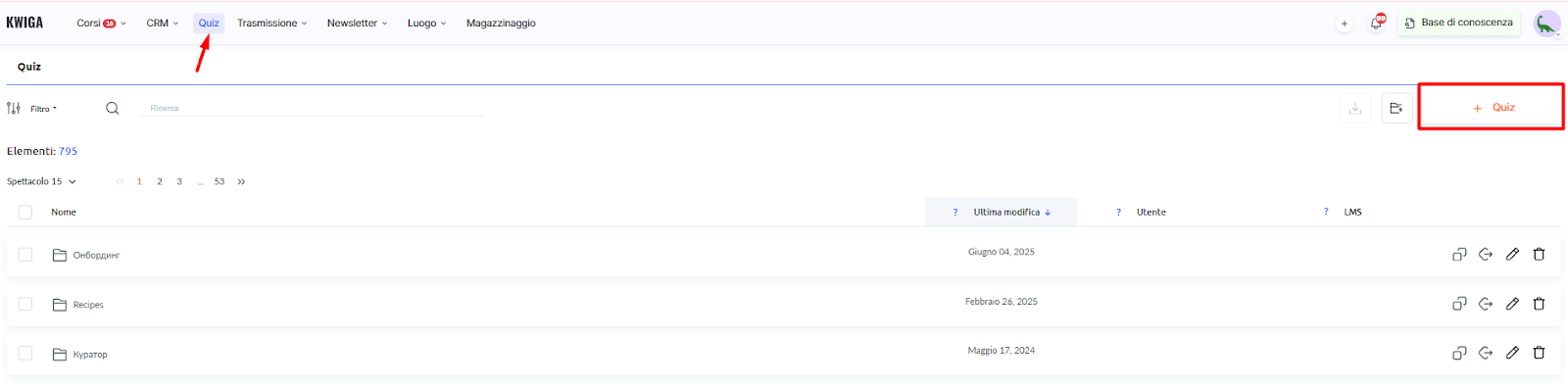Edit the Онбординг folder with the pencil icon
This screenshot has height=385, width=1568.
click(x=1512, y=254)
